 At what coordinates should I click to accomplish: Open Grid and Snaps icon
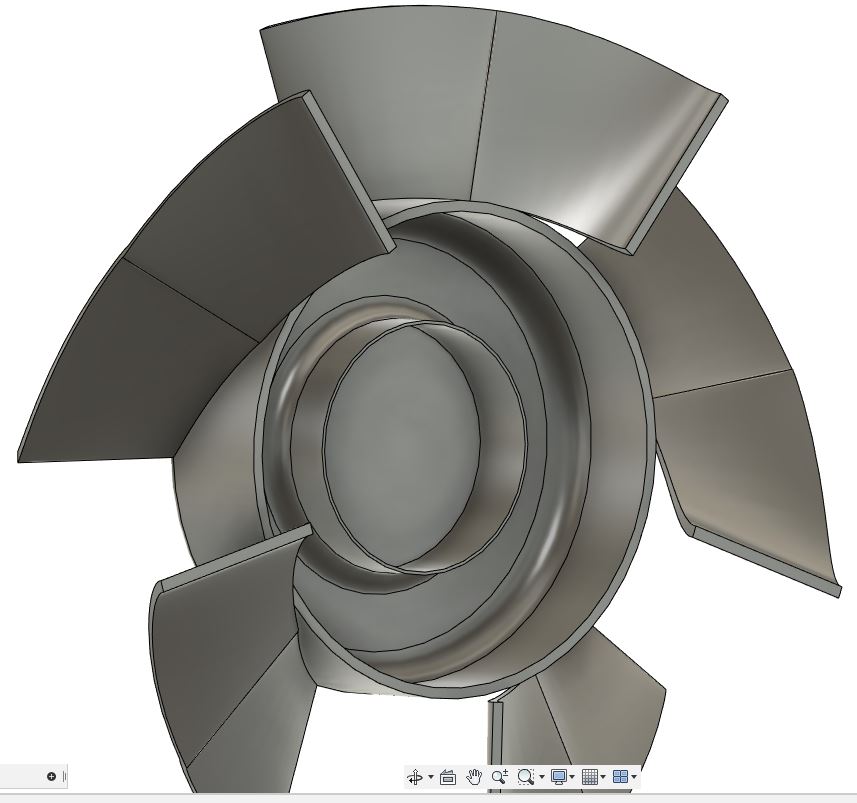590,777
